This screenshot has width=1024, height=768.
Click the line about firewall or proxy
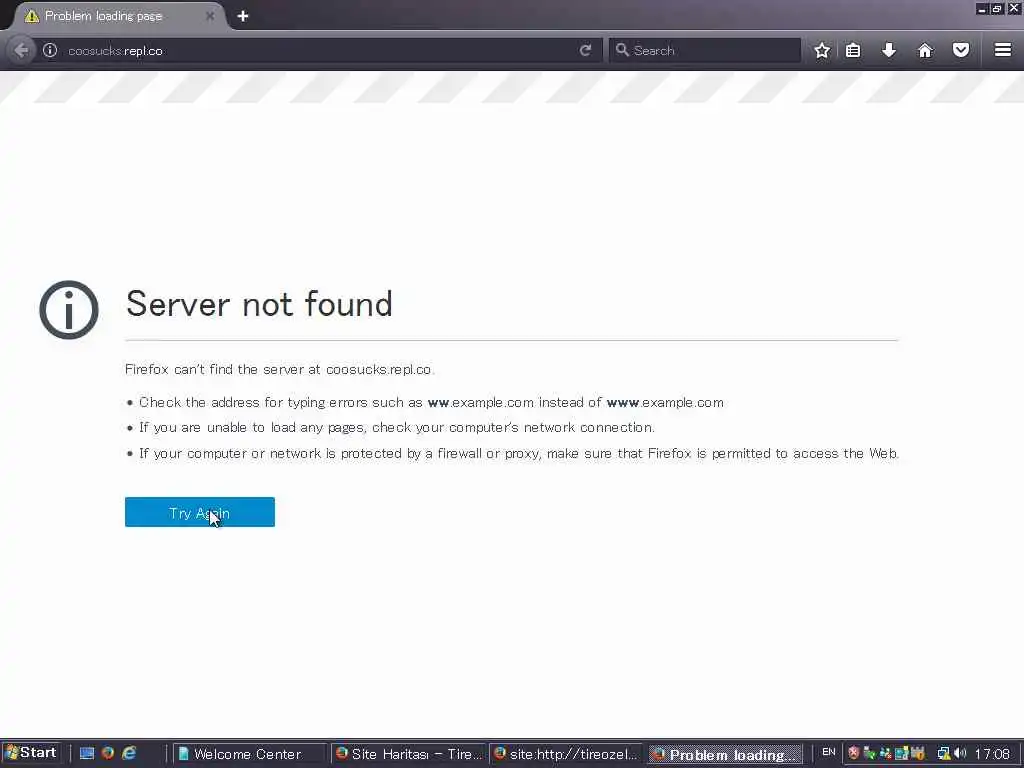pyautogui.click(x=519, y=453)
